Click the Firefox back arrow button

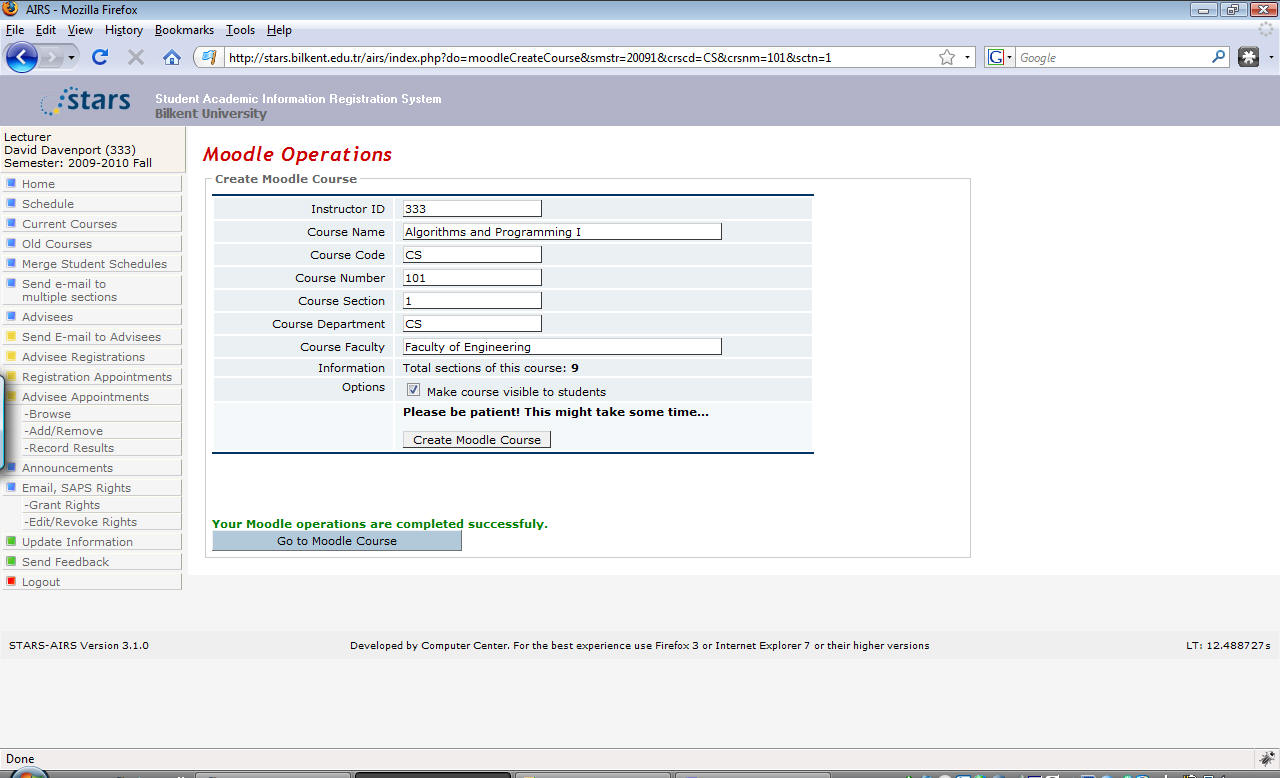21,57
